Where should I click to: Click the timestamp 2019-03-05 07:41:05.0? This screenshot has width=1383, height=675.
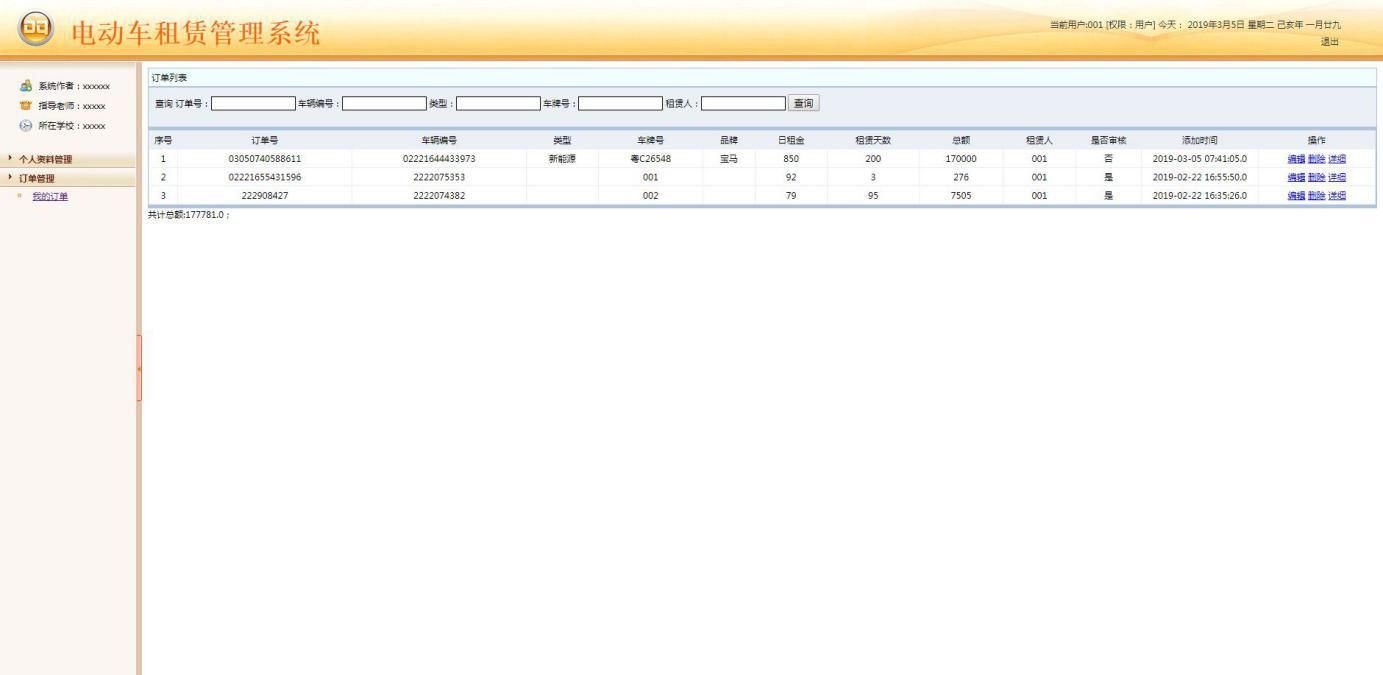pyautogui.click(x=1199, y=158)
